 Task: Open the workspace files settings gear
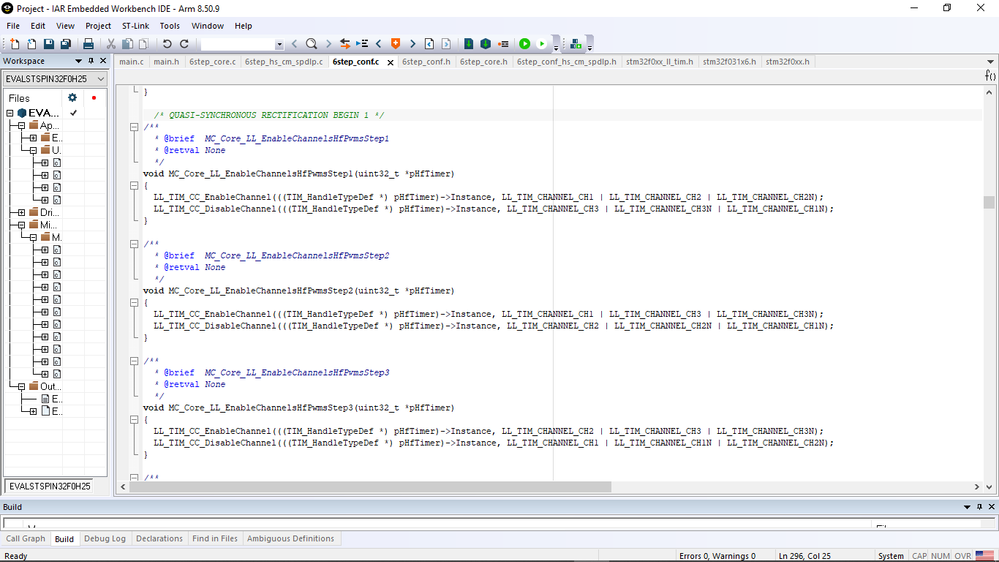click(x=73, y=97)
